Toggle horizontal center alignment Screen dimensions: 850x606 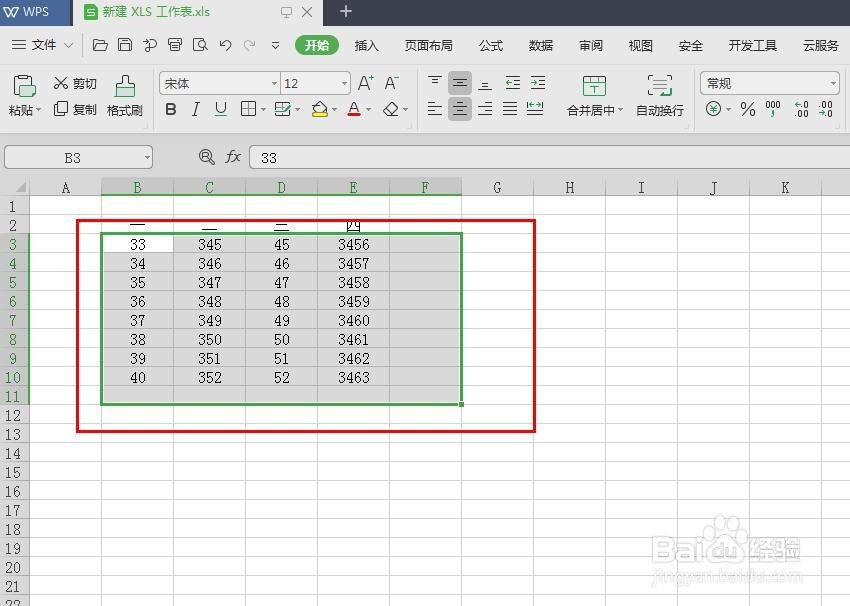point(460,109)
